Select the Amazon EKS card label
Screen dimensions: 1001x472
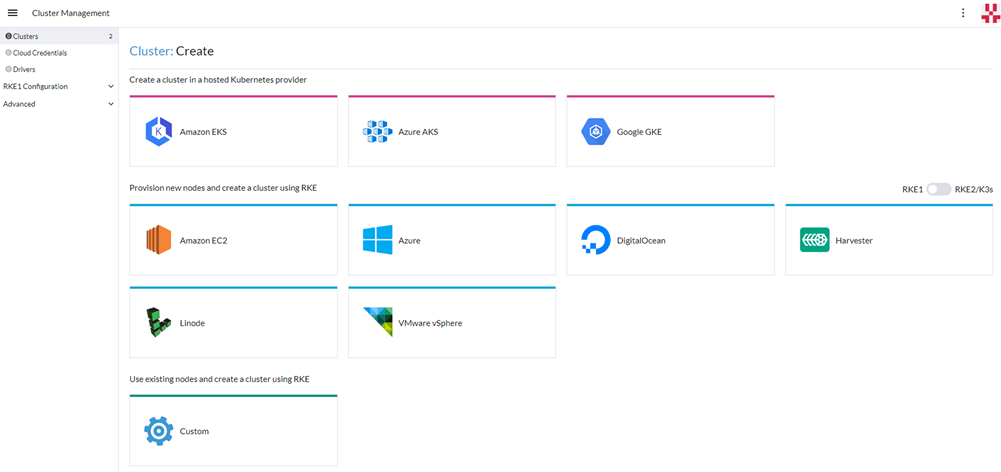coord(203,132)
